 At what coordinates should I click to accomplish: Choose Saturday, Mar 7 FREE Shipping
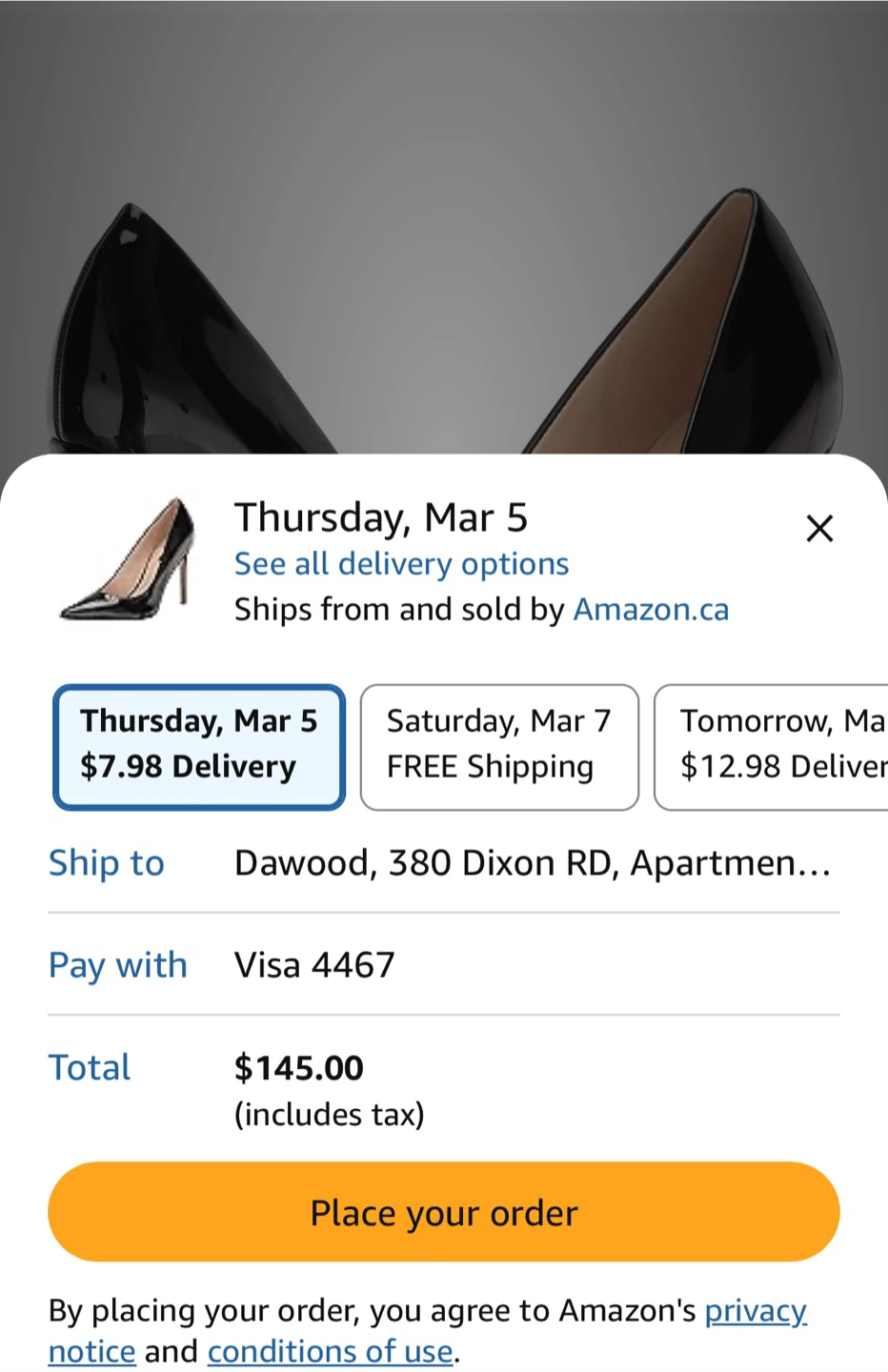(499, 747)
